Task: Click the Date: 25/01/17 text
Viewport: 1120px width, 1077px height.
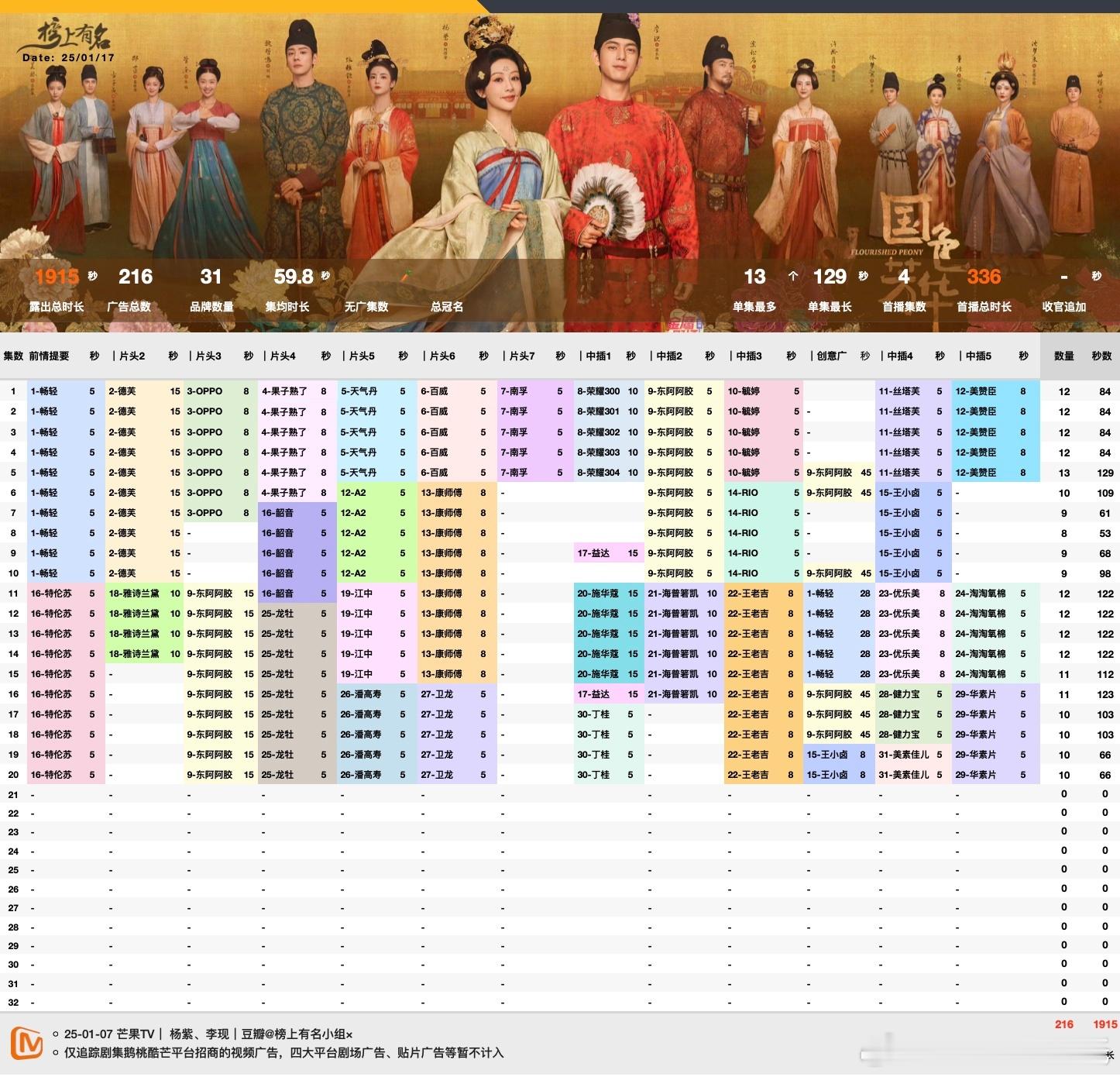Action: 68,57
